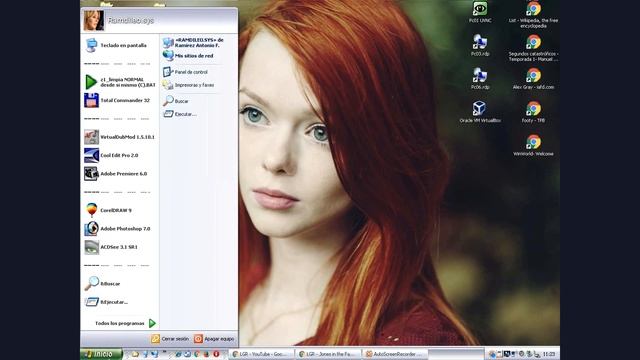Open WinWorld- Welcome Chrome shortcut
The image size is (640, 360).
click(533, 146)
